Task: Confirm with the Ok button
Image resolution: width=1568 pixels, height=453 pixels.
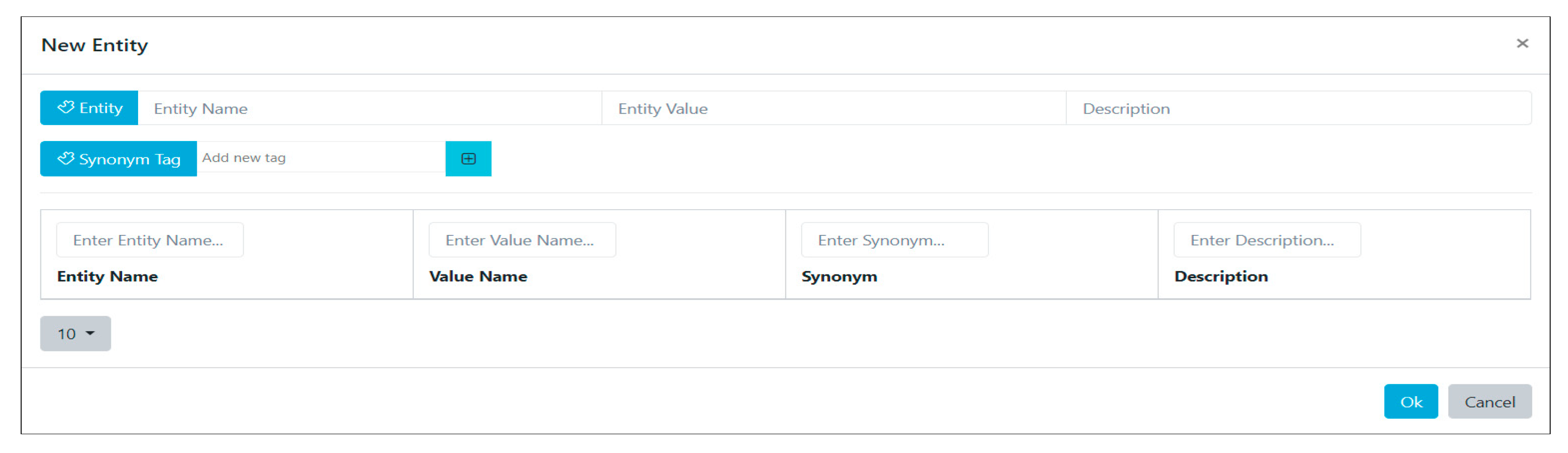Action: tap(1410, 402)
